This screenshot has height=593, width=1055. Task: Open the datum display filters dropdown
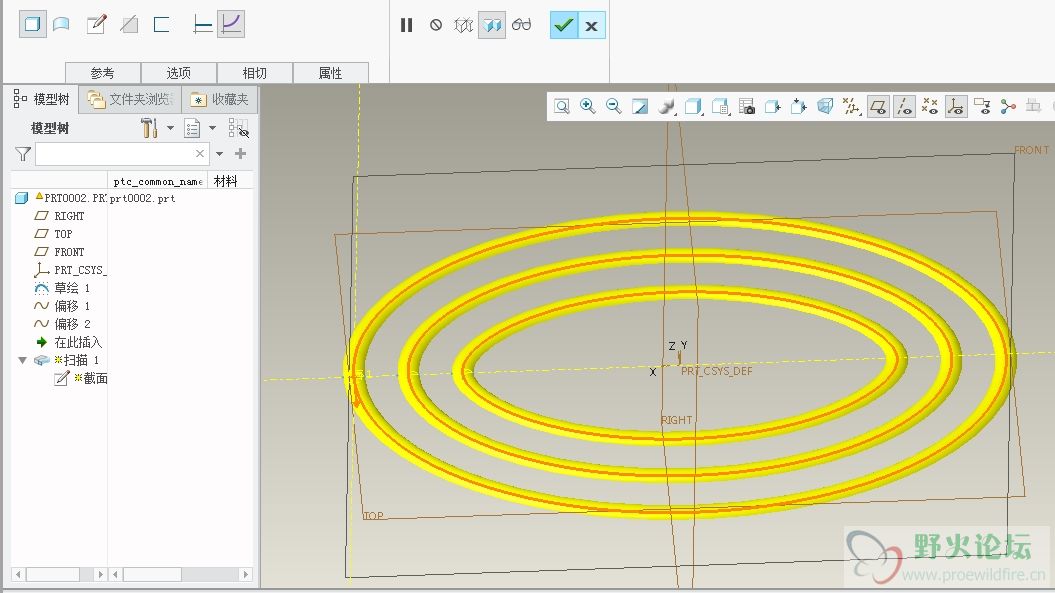pyautogui.click(x=851, y=106)
